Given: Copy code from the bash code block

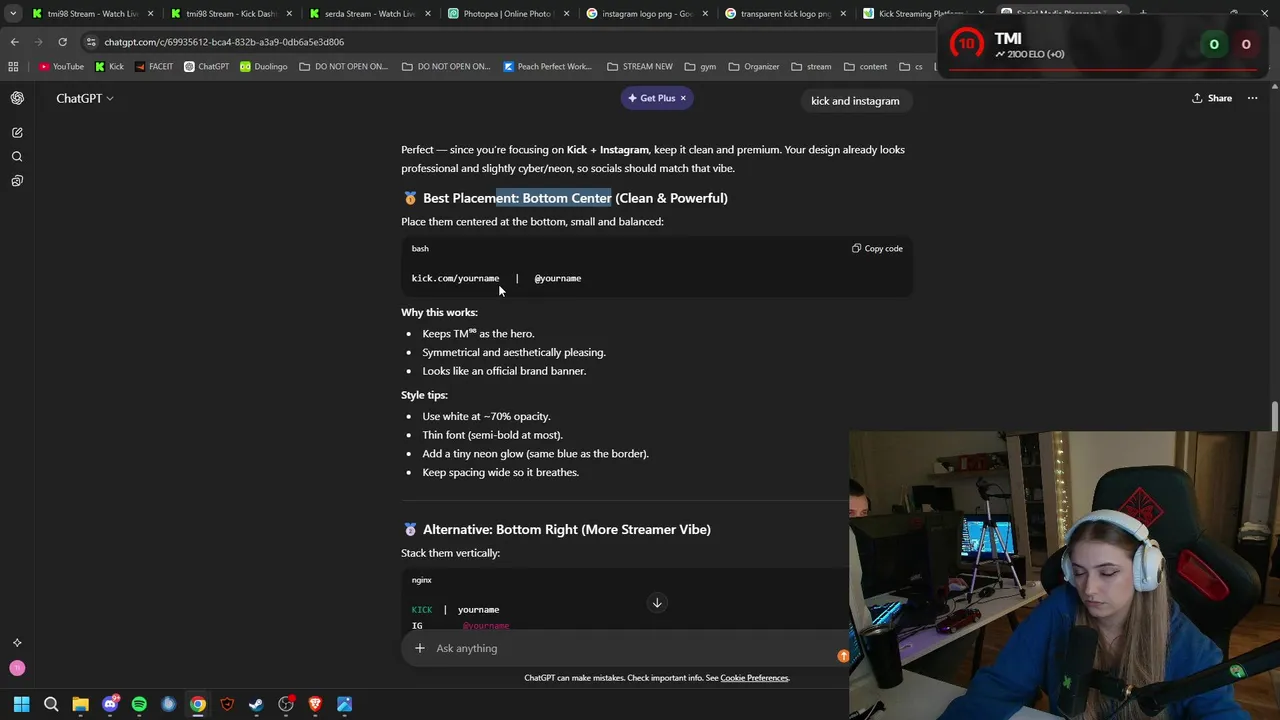Looking at the screenshot, I should (877, 248).
